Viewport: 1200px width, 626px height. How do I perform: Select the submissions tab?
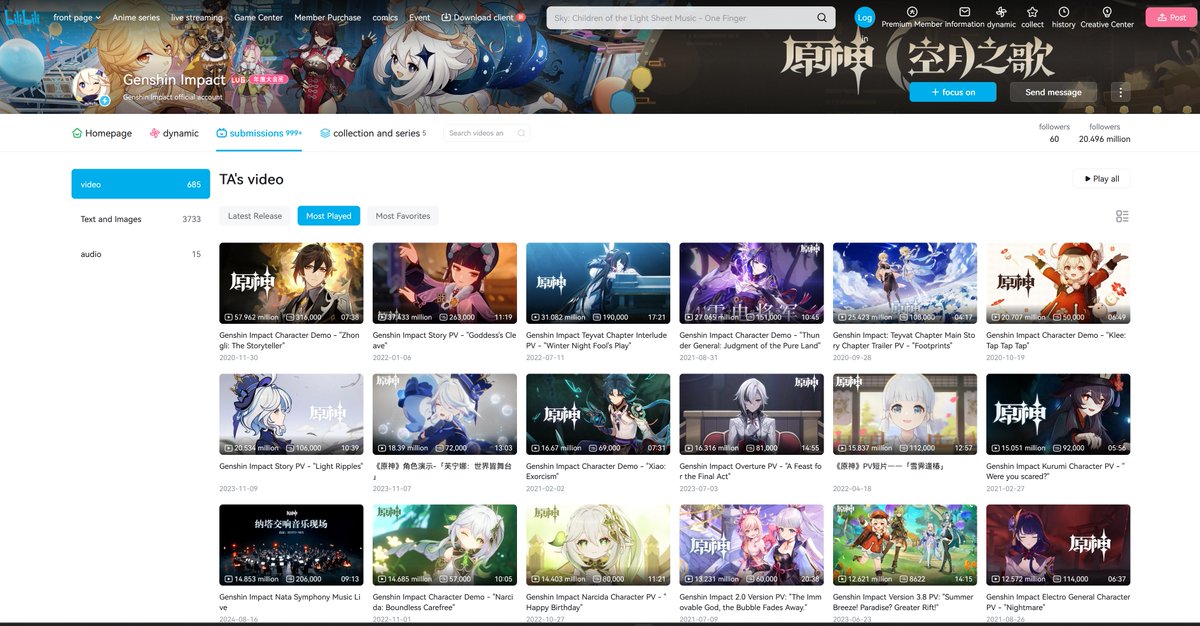coord(259,133)
